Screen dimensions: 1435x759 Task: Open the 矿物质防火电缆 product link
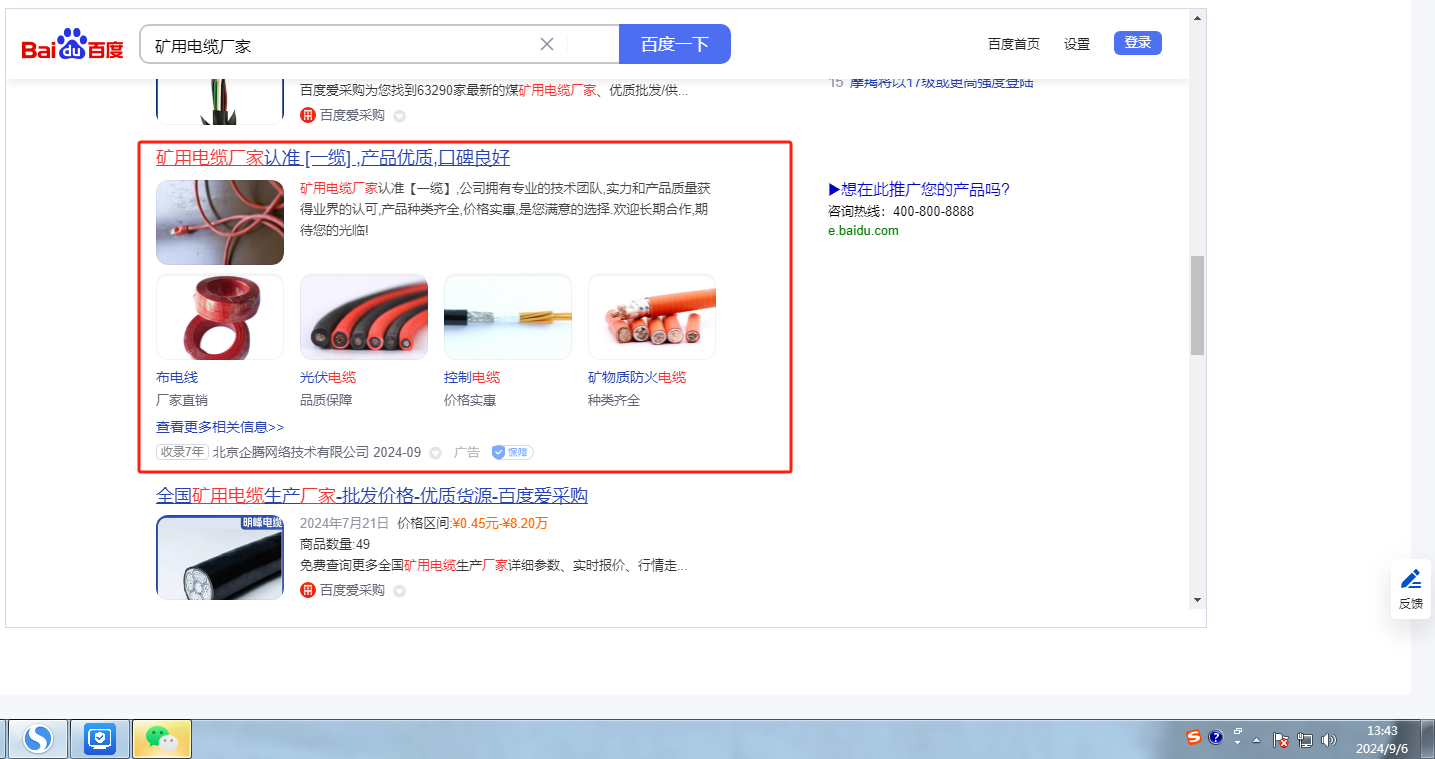tap(637, 378)
